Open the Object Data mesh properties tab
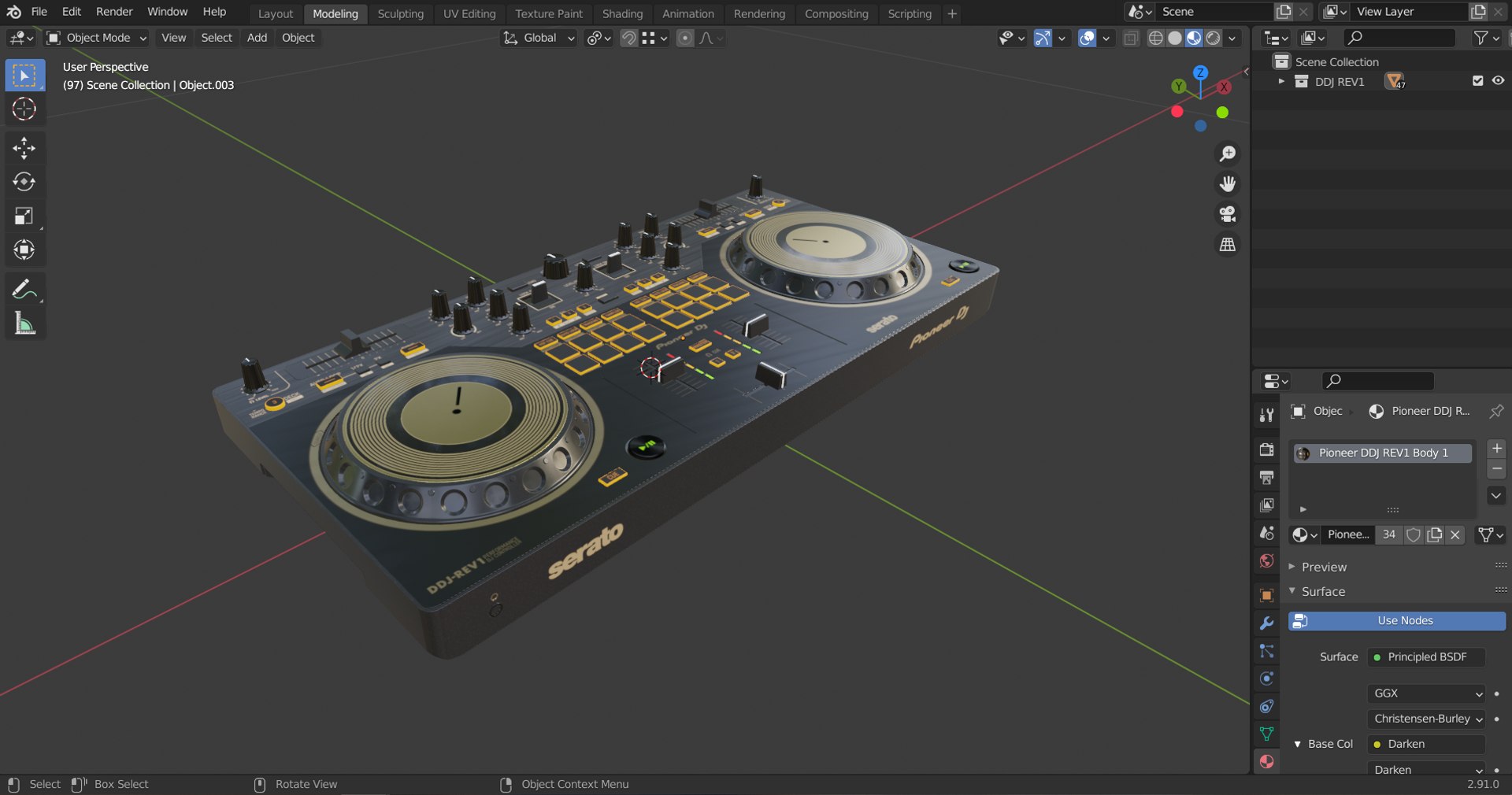The height and width of the screenshot is (795, 1512). click(x=1266, y=734)
